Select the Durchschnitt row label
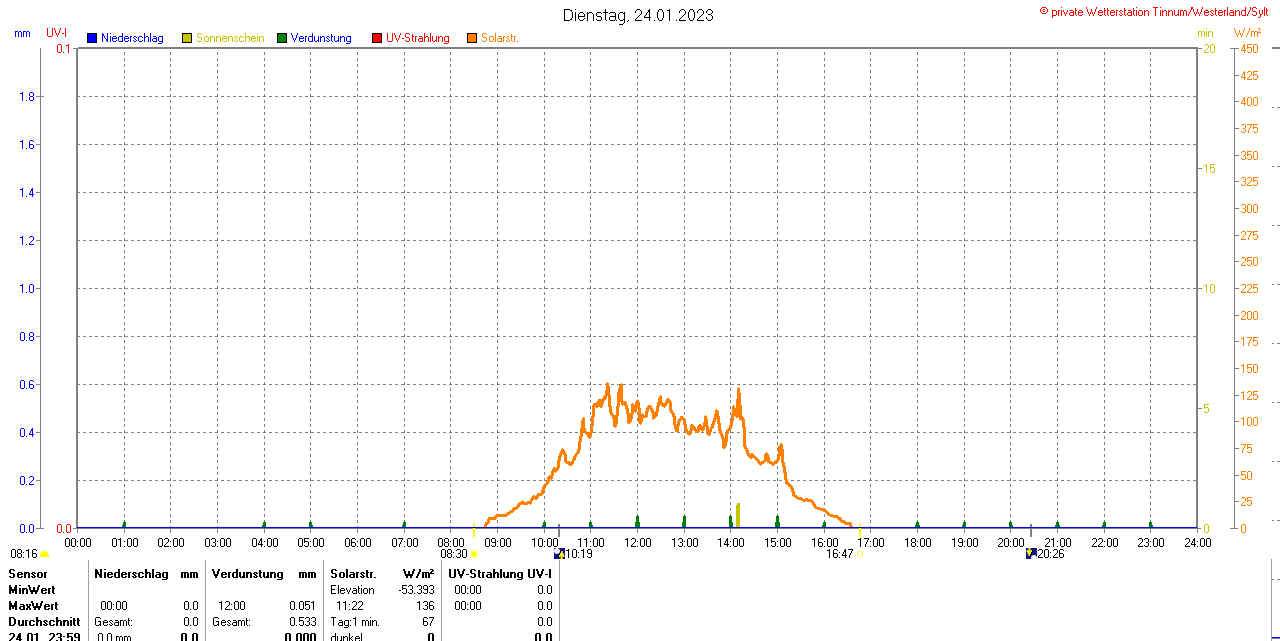 coord(44,622)
